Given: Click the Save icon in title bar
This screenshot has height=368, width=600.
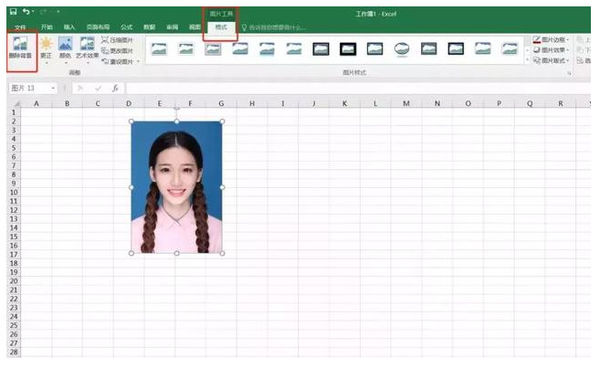Looking at the screenshot, I should point(13,11).
